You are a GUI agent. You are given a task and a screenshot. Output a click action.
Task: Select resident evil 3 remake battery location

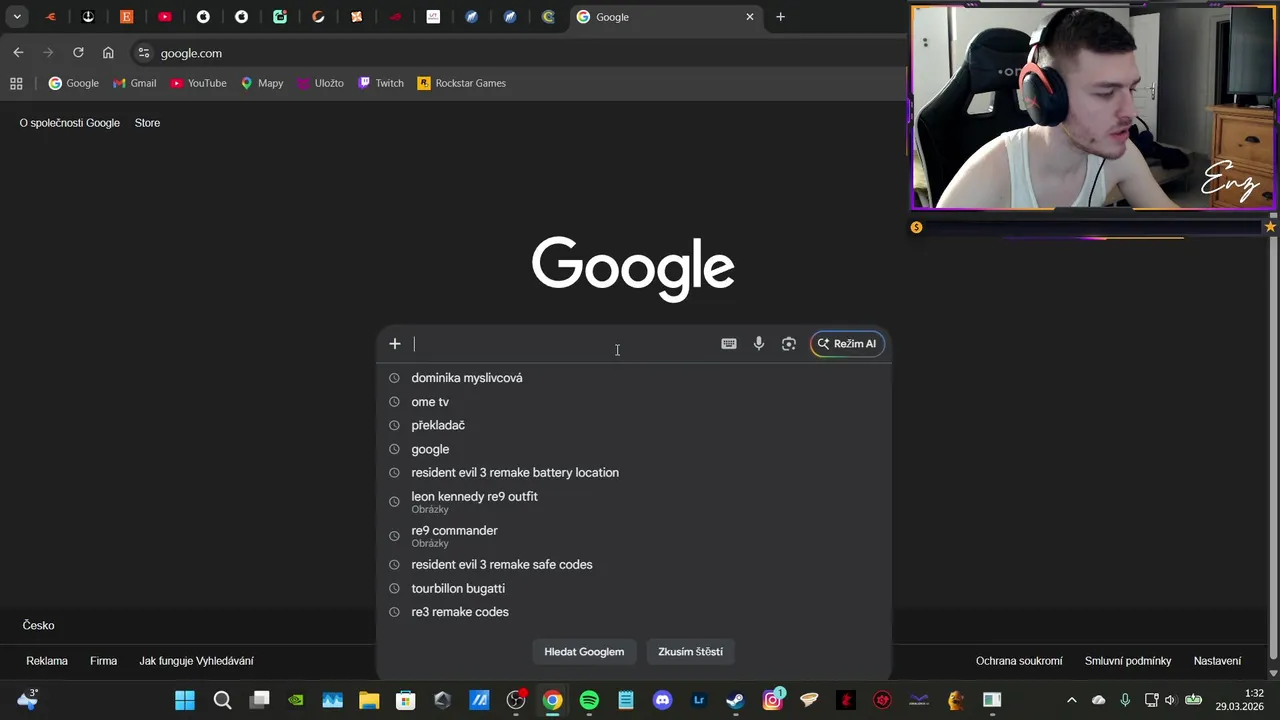(634, 473)
